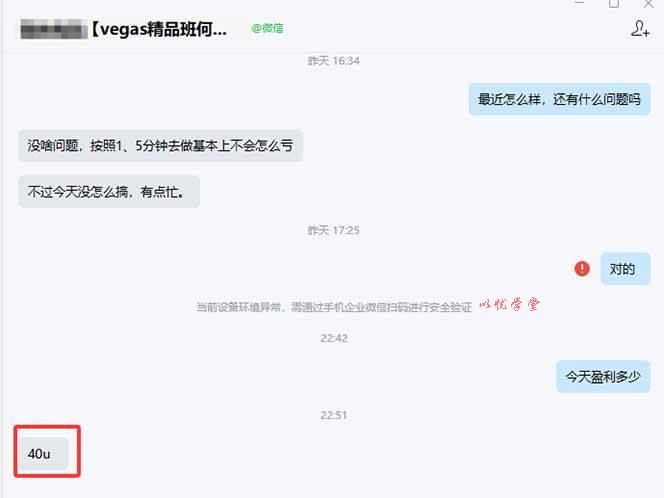Open the vegas精品班 chat title

click(x=160, y=29)
